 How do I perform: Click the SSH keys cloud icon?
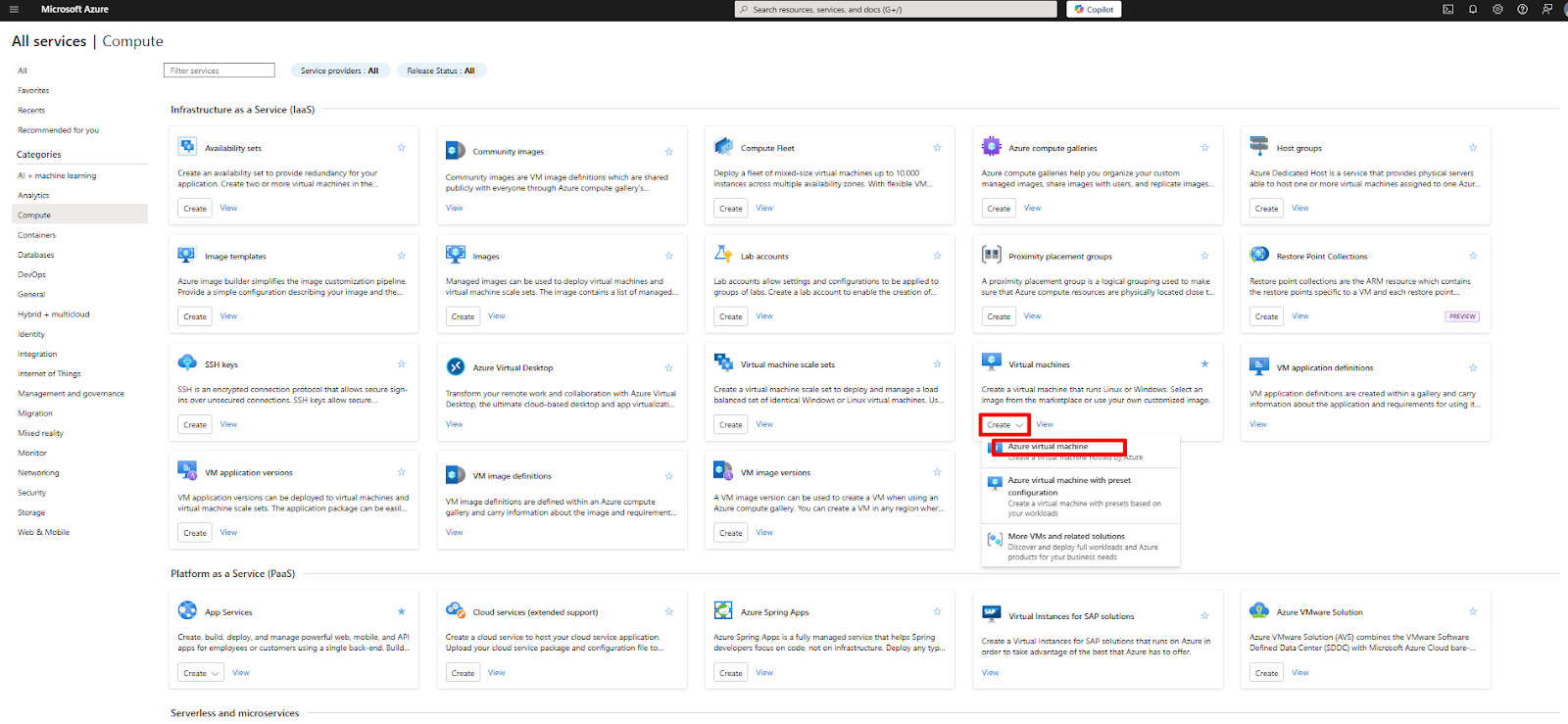[x=187, y=362]
